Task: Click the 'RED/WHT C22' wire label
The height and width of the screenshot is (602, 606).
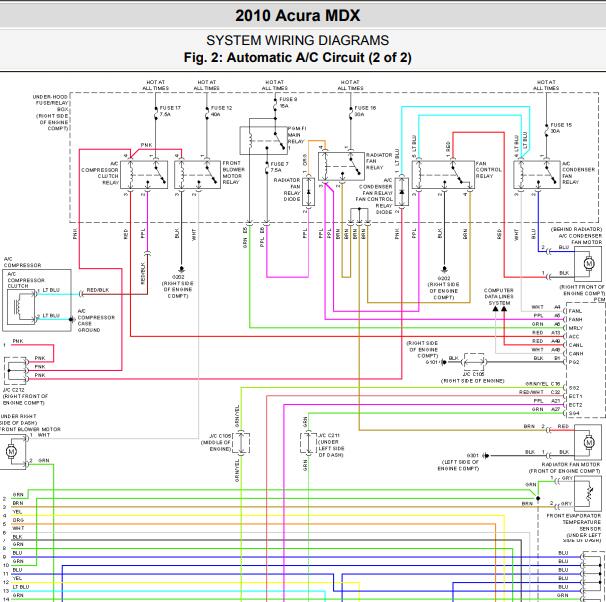Action: (x=540, y=392)
